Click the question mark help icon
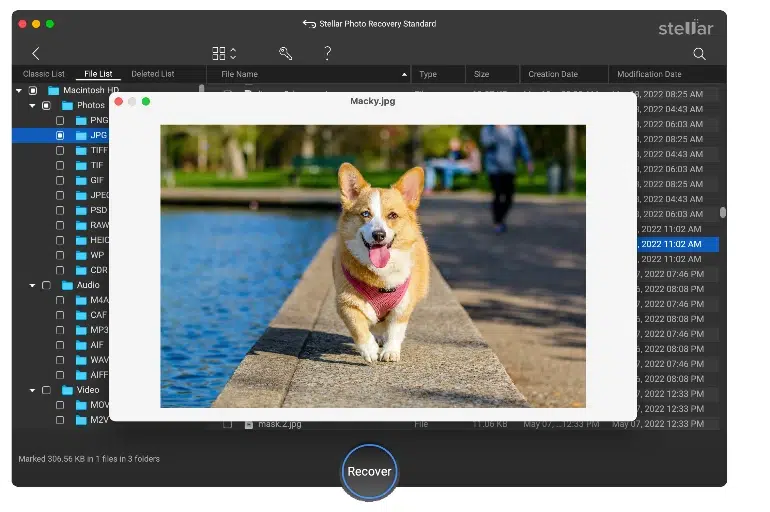The height and width of the screenshot is (512, 770). click(328, 54)
